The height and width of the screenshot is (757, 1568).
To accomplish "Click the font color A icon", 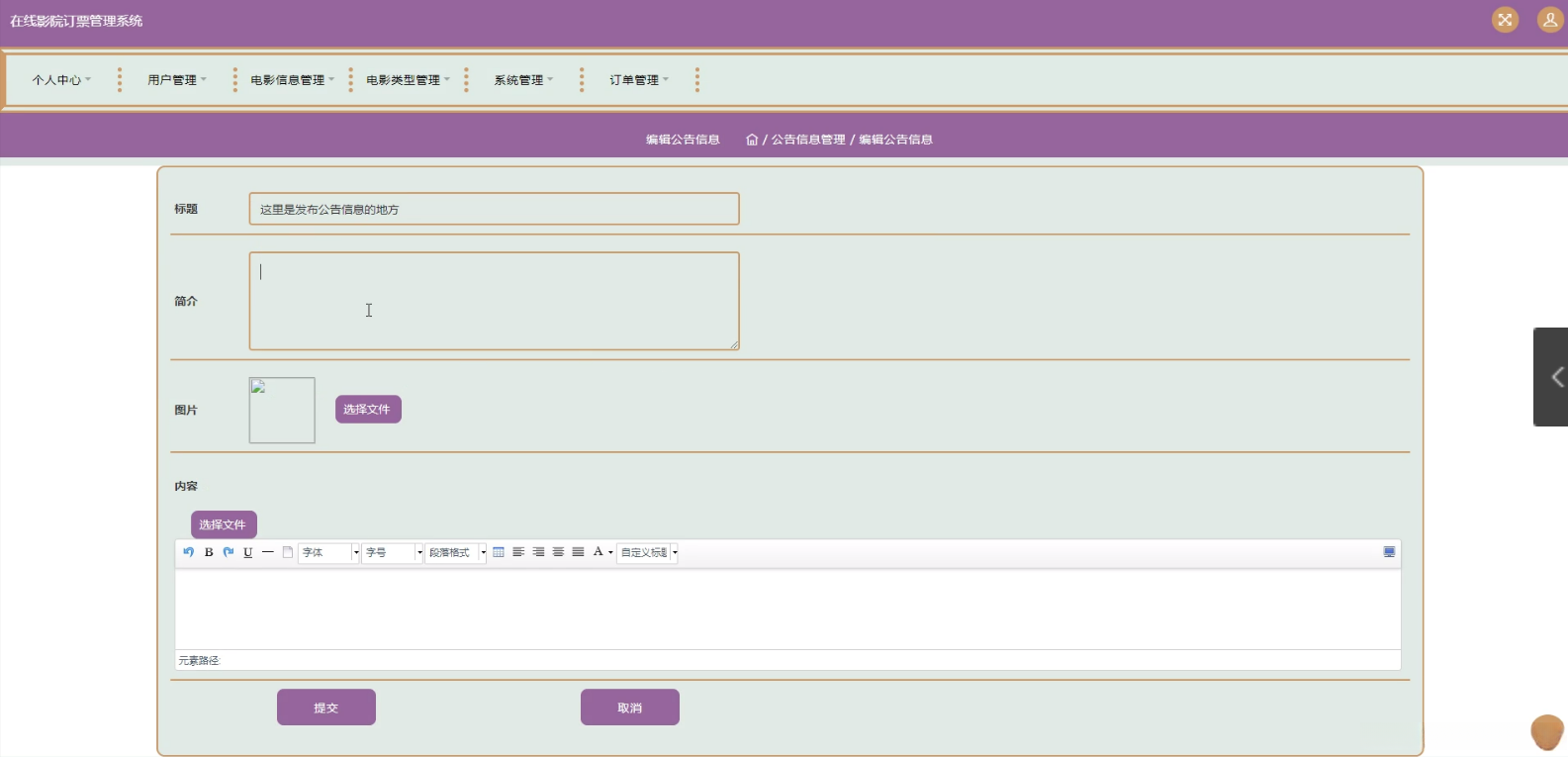I will 598,552.
